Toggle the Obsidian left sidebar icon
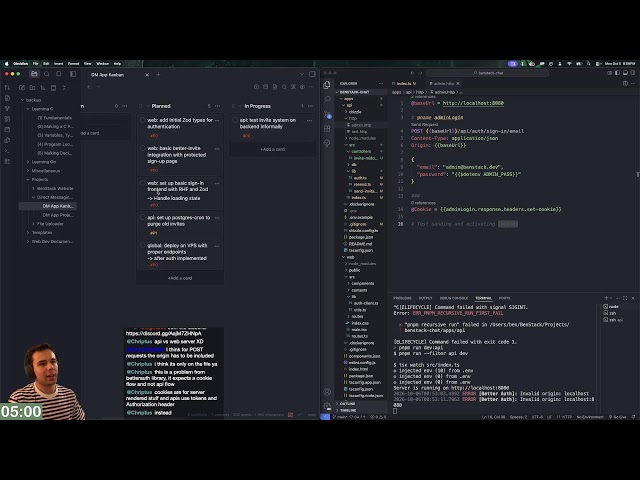Viewport: 640px width, 480px height. (x=73, y=74)
